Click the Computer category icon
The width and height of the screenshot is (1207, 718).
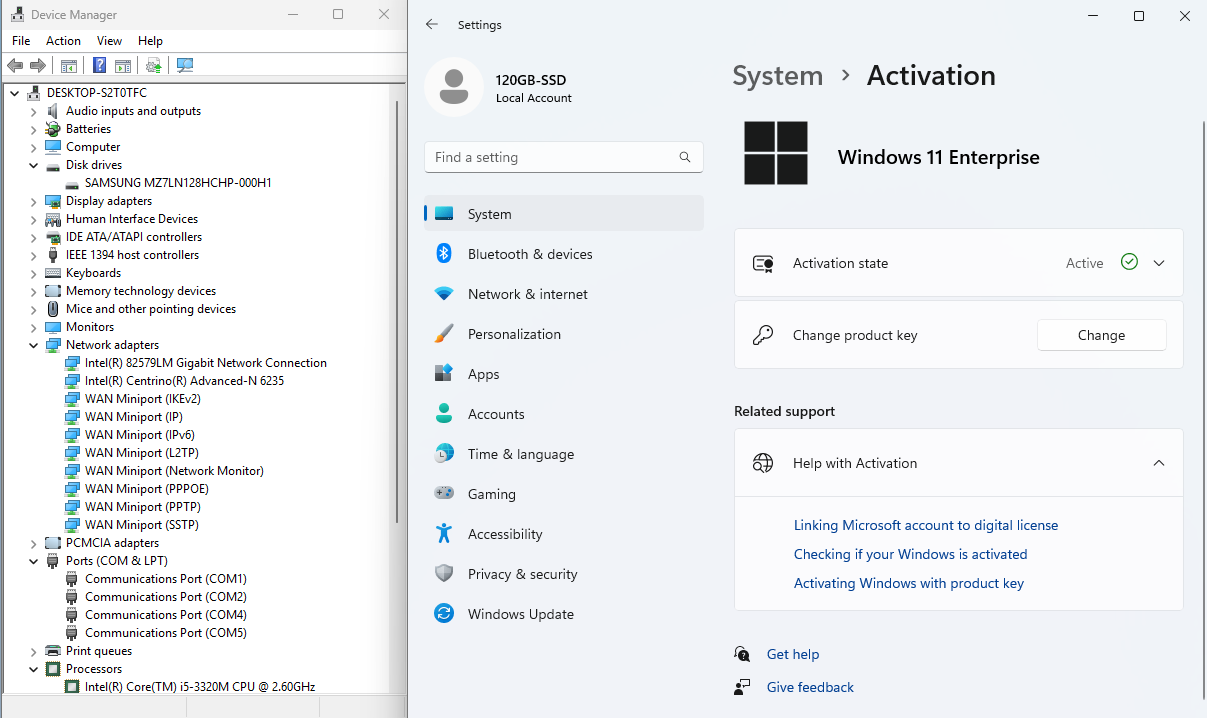click(53, 147)
